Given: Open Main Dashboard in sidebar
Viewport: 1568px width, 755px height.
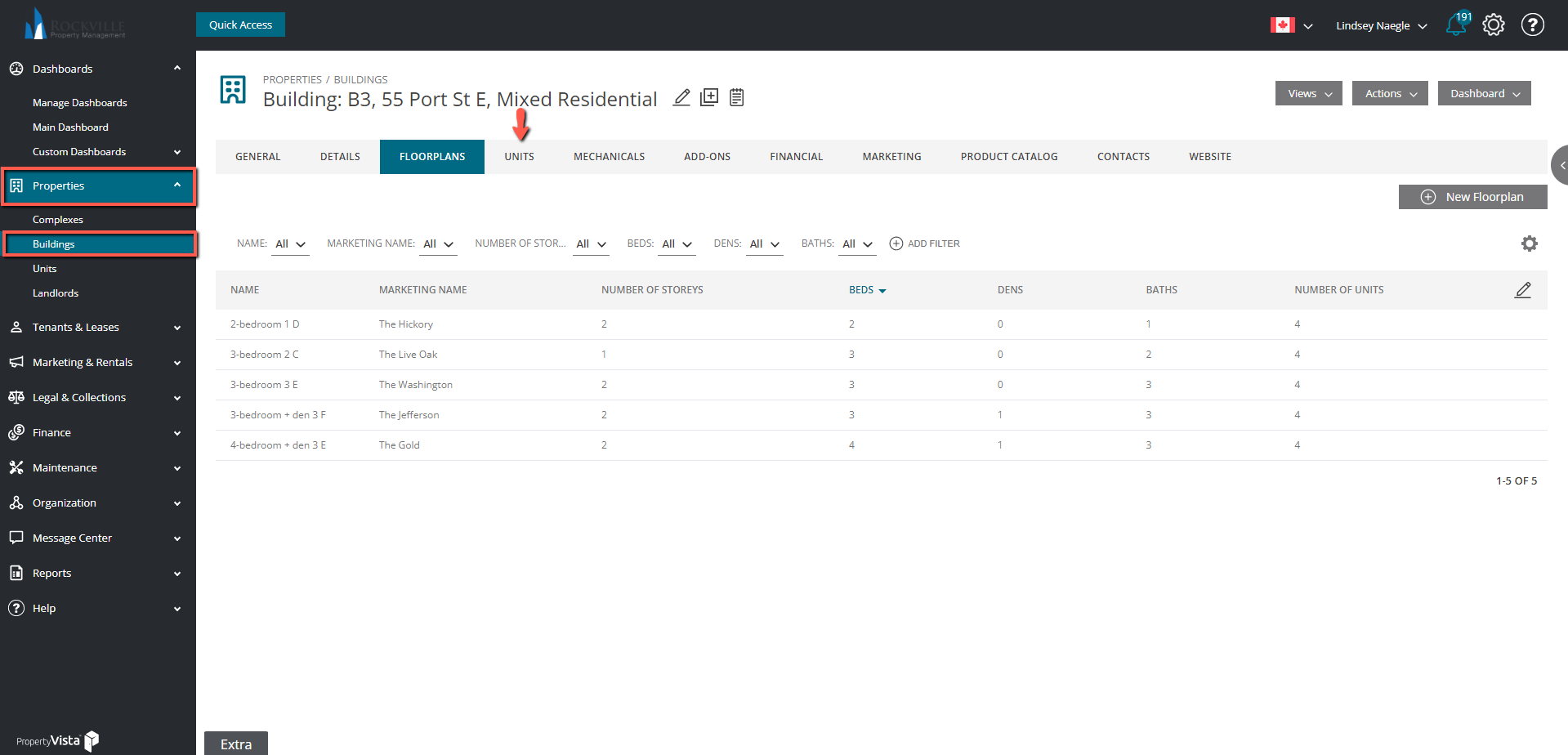Looking at the screenshot, I should tap(70, 127).
